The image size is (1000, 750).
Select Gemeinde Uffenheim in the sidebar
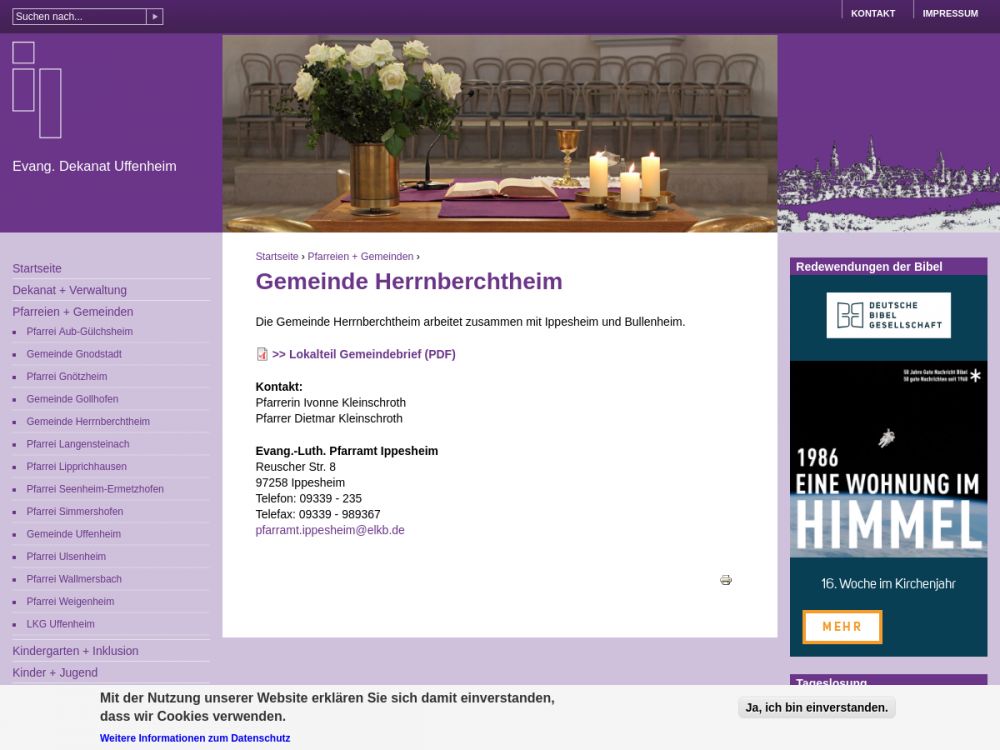click(x=73, y=534)
